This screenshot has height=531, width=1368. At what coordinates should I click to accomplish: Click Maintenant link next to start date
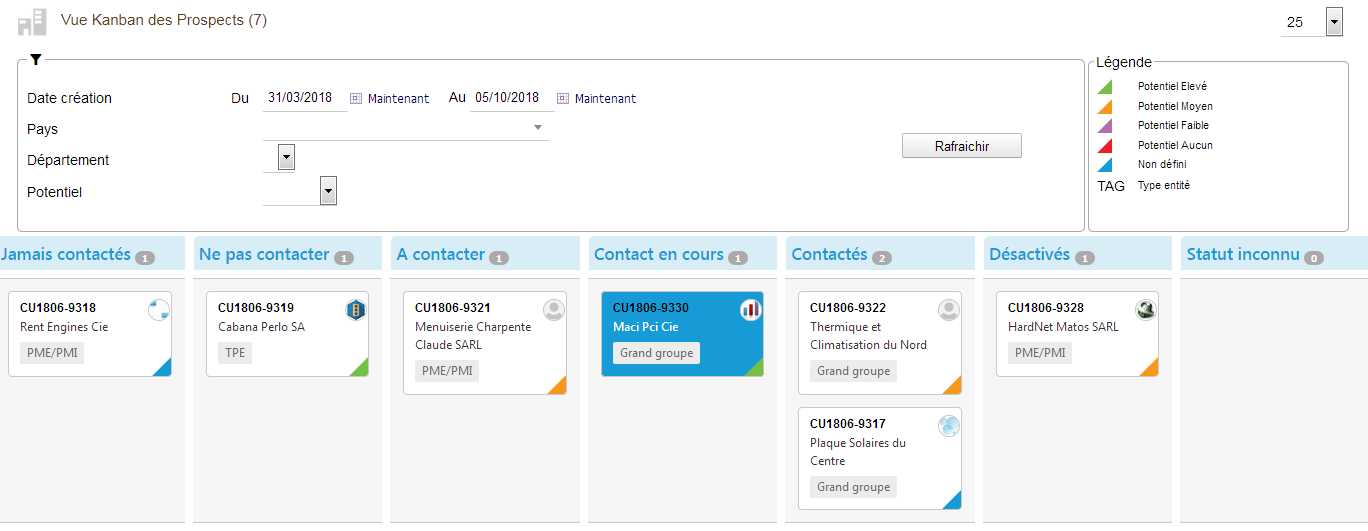tap(398, 98)
